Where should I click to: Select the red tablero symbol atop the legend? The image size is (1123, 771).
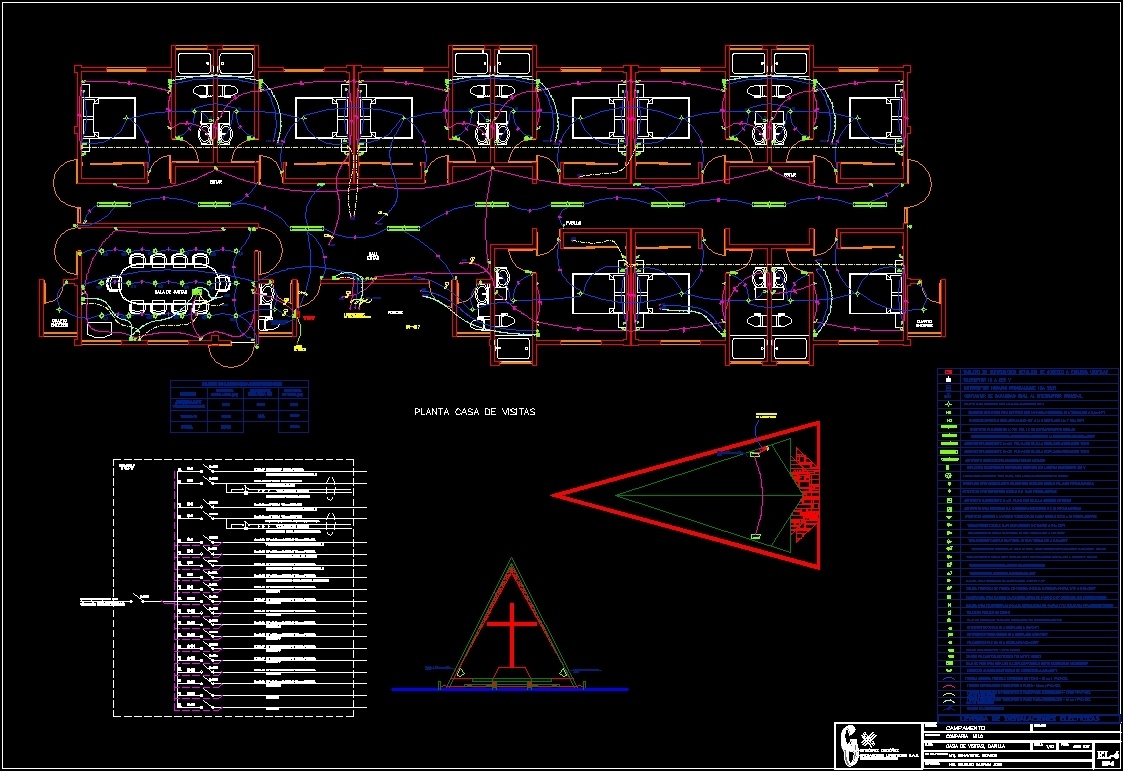click(x=947, y=372)
